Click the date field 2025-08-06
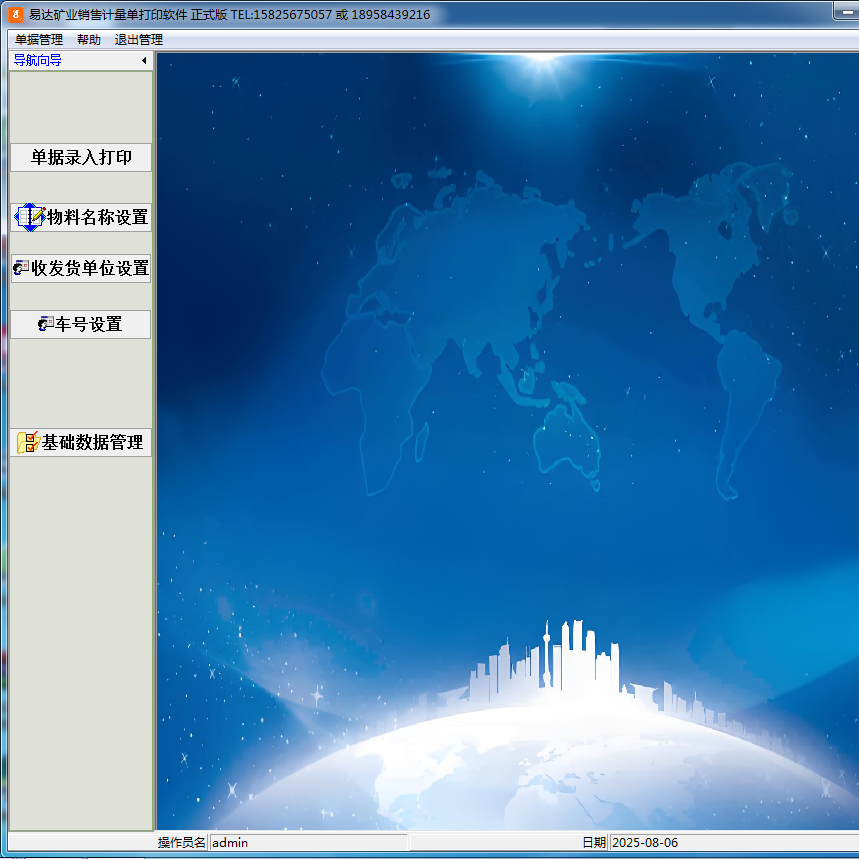Image resolution: width=859 pixels, height=859 pixels. click(x=734, y=843)
